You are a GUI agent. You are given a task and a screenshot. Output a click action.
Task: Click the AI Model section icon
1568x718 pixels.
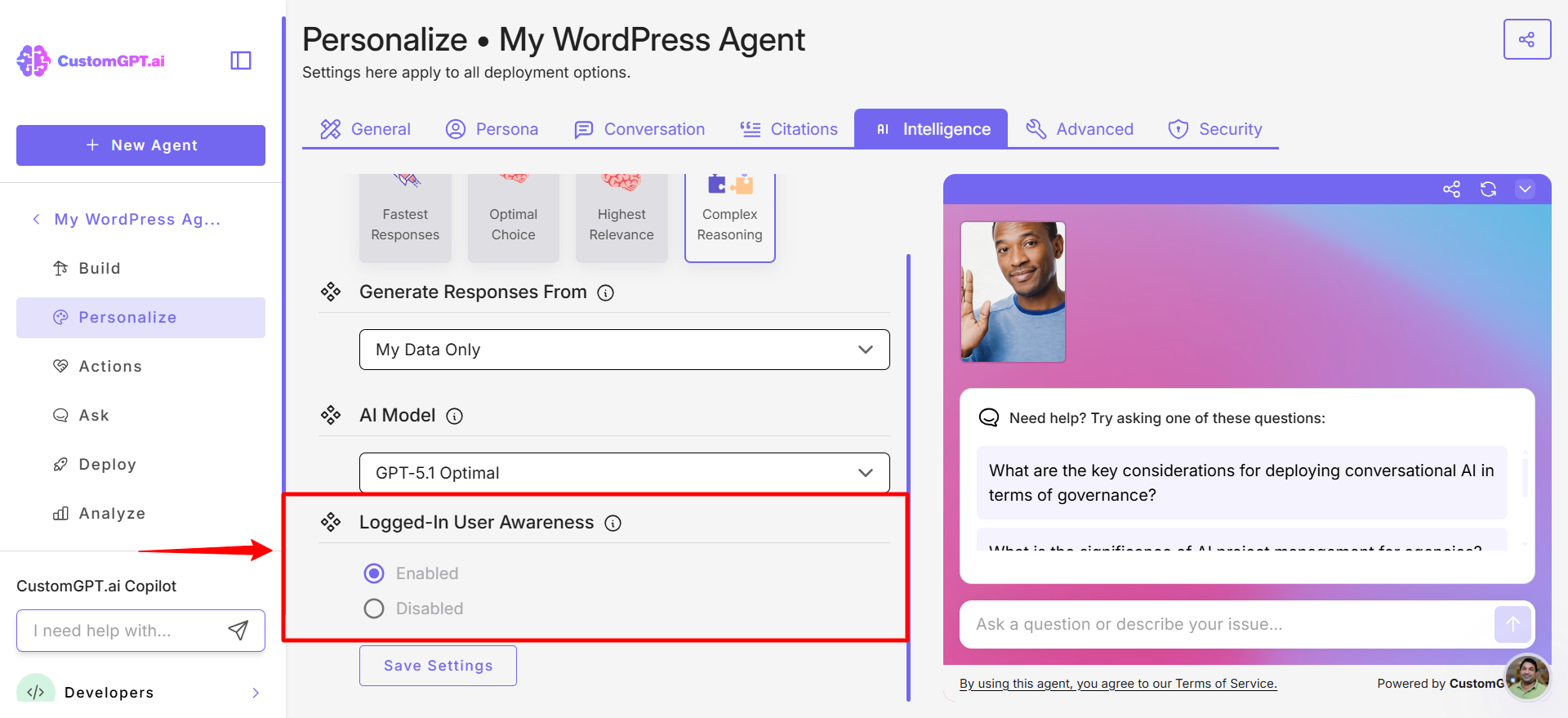[x=331, y=416]
